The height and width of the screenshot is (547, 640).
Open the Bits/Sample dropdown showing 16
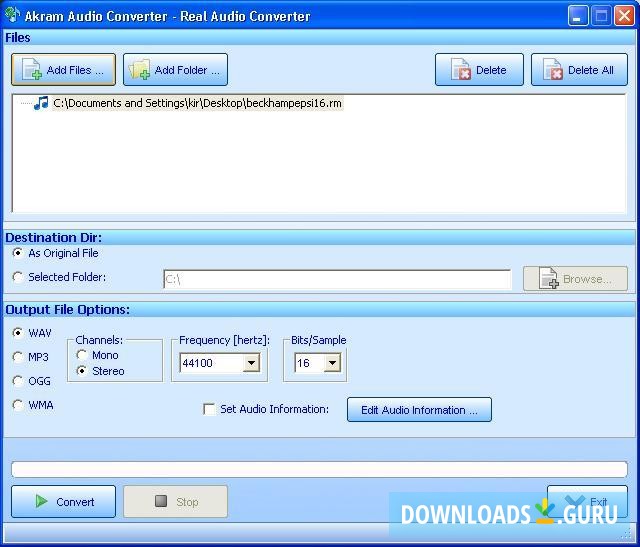pos(332,363)
